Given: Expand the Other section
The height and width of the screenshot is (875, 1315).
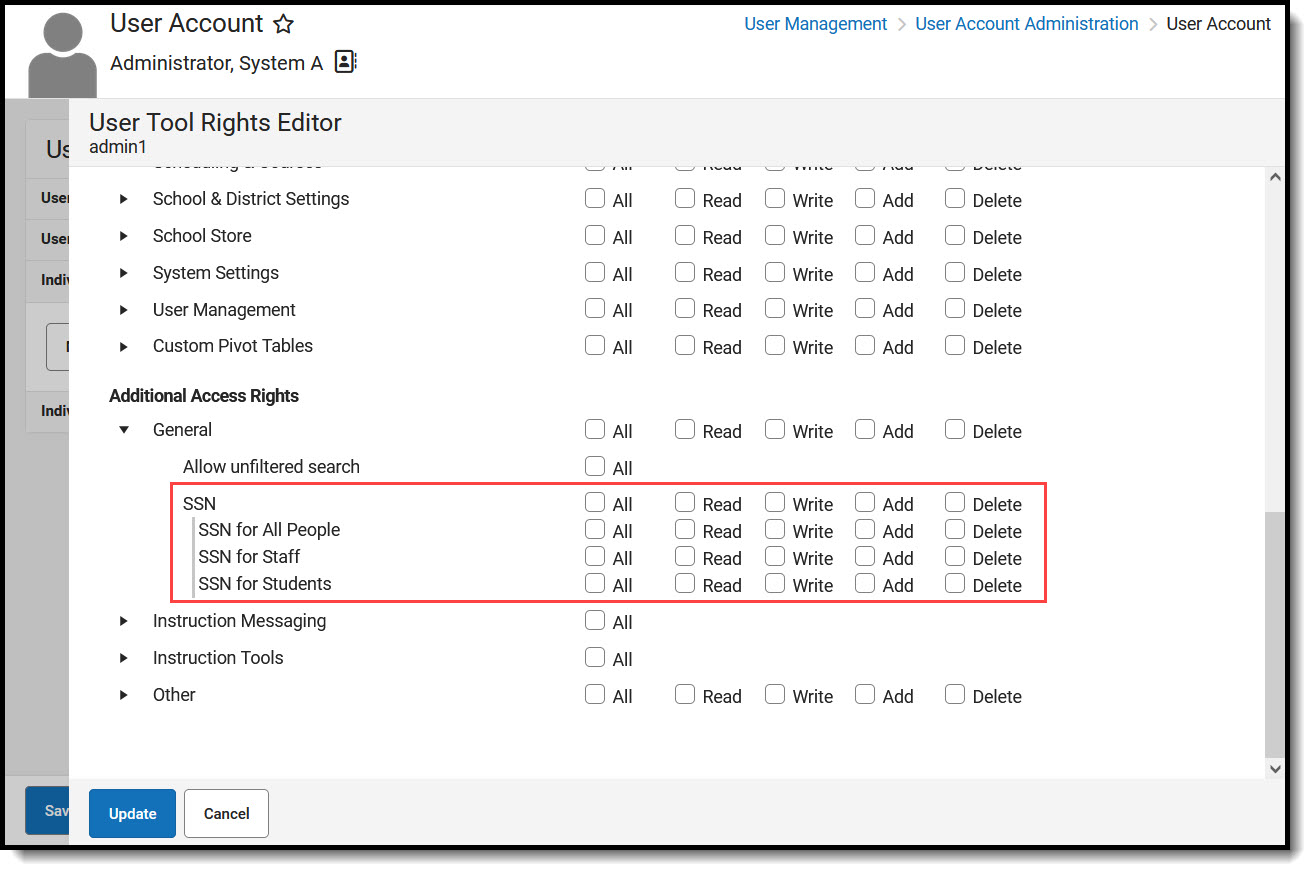Looking at the screenshot, I should pyautogui.click(x=124, y=695).
